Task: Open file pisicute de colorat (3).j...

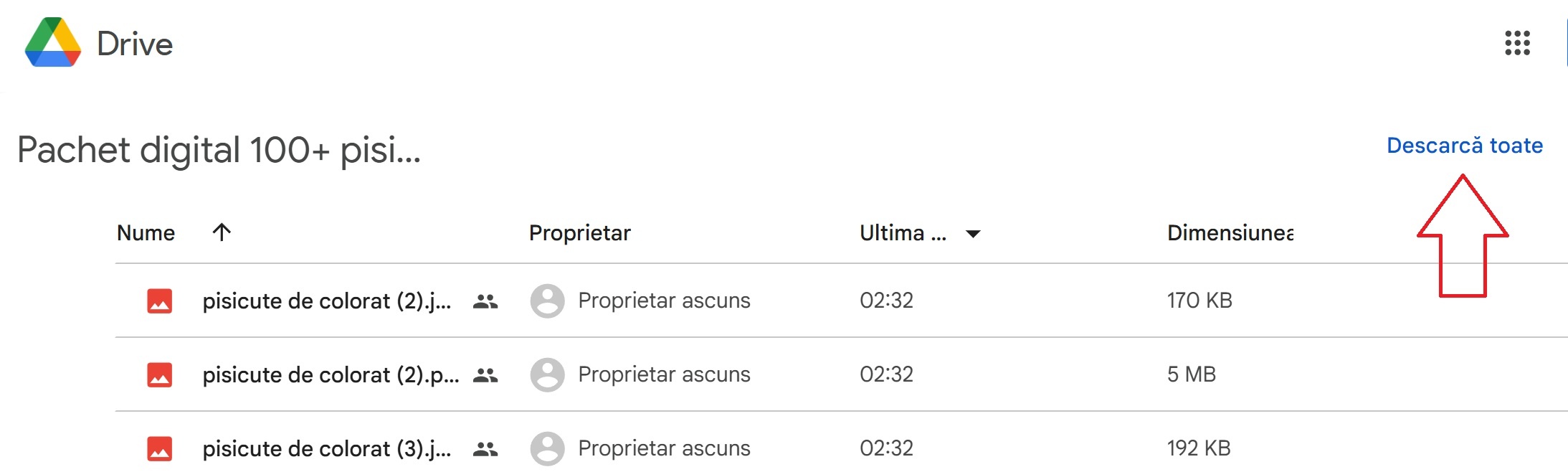Action: click(327, 449)
